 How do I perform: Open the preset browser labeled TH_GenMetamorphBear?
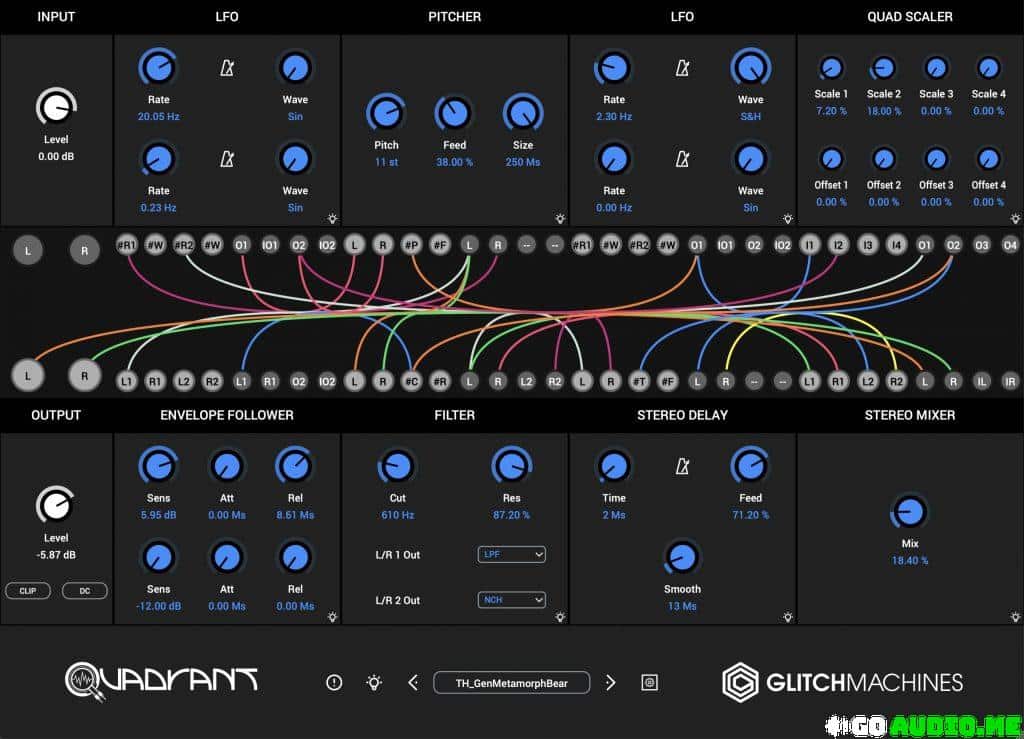[511, 682]
